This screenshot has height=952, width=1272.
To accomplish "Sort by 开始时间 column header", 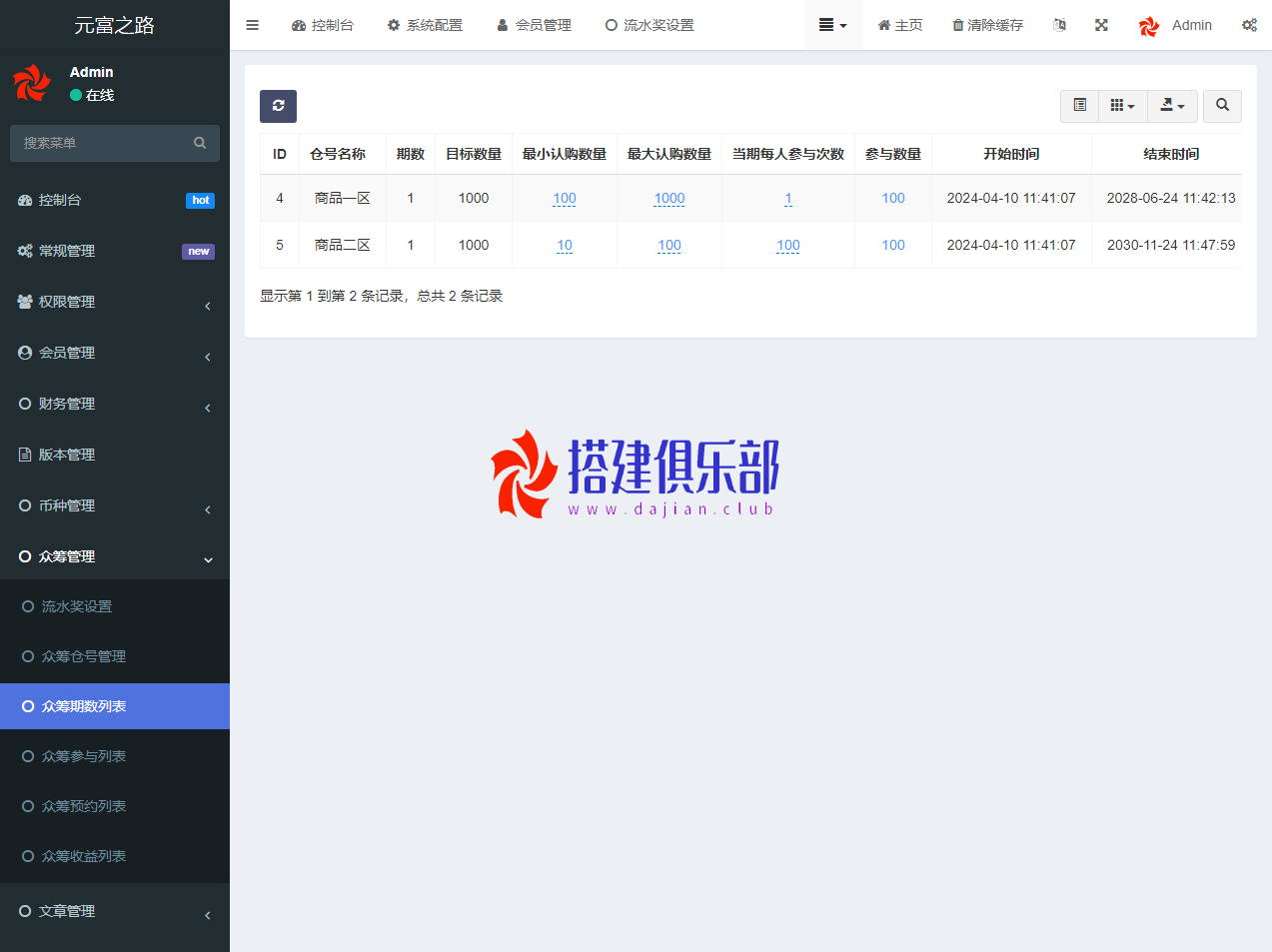I will click(1011, 154).
